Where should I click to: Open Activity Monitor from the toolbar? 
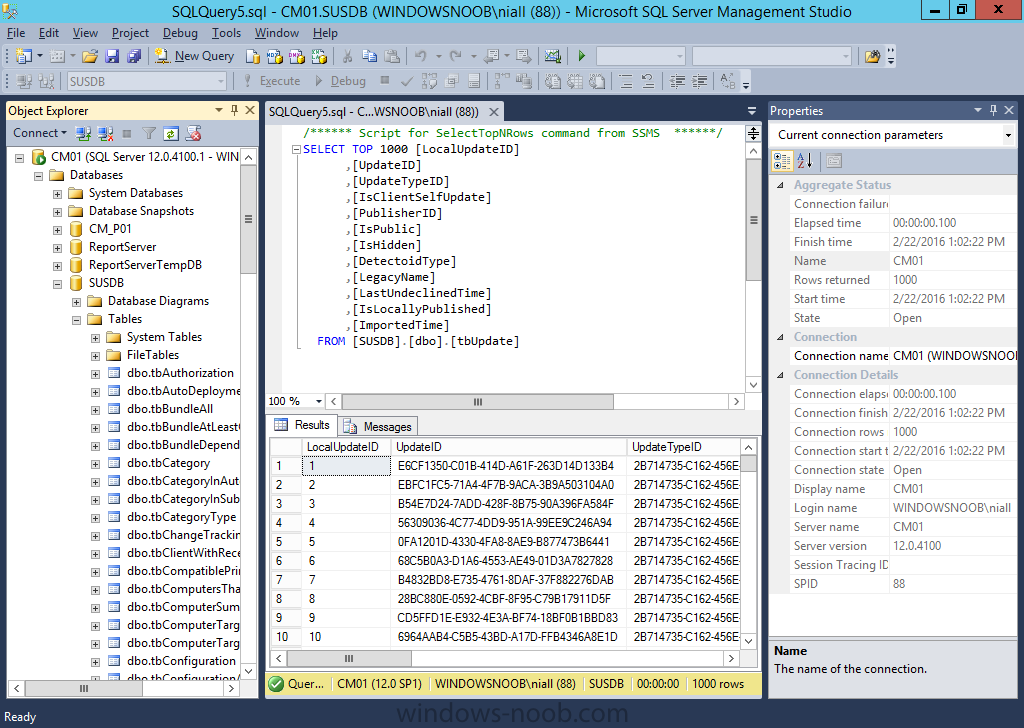[x=552, y=57]
